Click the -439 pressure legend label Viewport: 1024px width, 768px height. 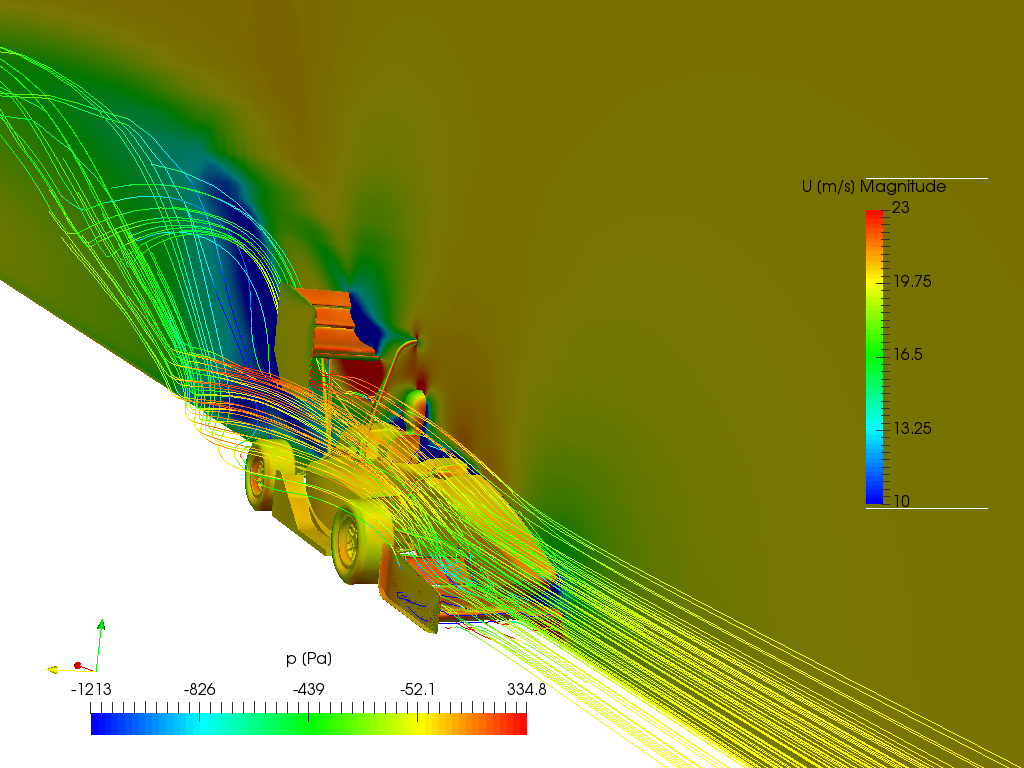(x=308, y=690)
